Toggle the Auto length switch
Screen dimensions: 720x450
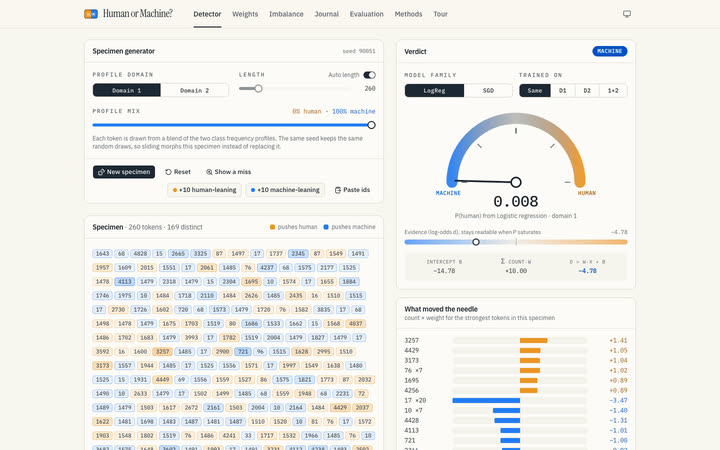click(x=369, y=75)
